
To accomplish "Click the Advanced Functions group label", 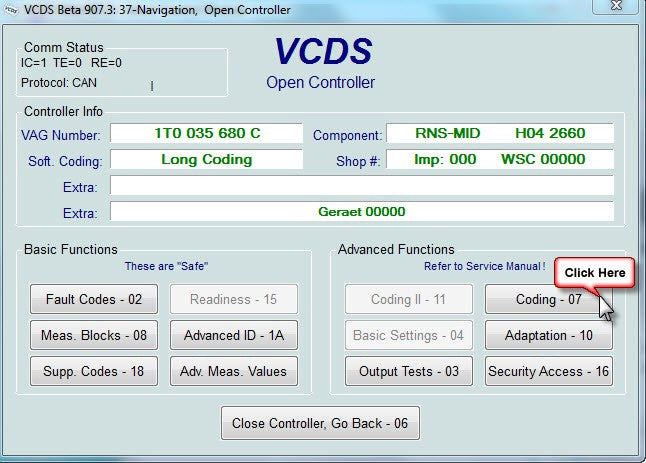I will pyautogui.click(x=396, y=249).
